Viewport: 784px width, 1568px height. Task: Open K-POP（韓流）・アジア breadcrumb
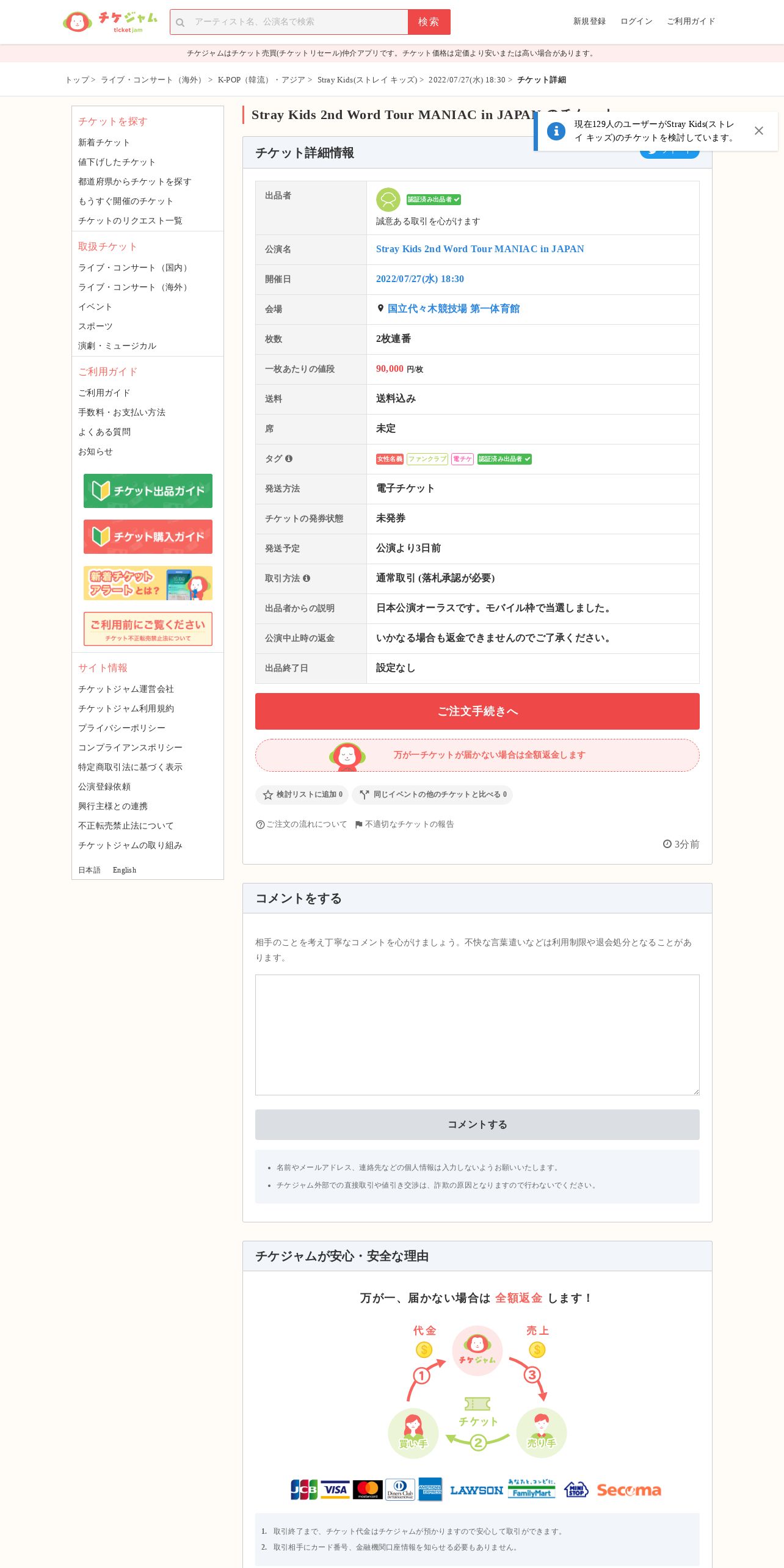(x=261, y=80)
